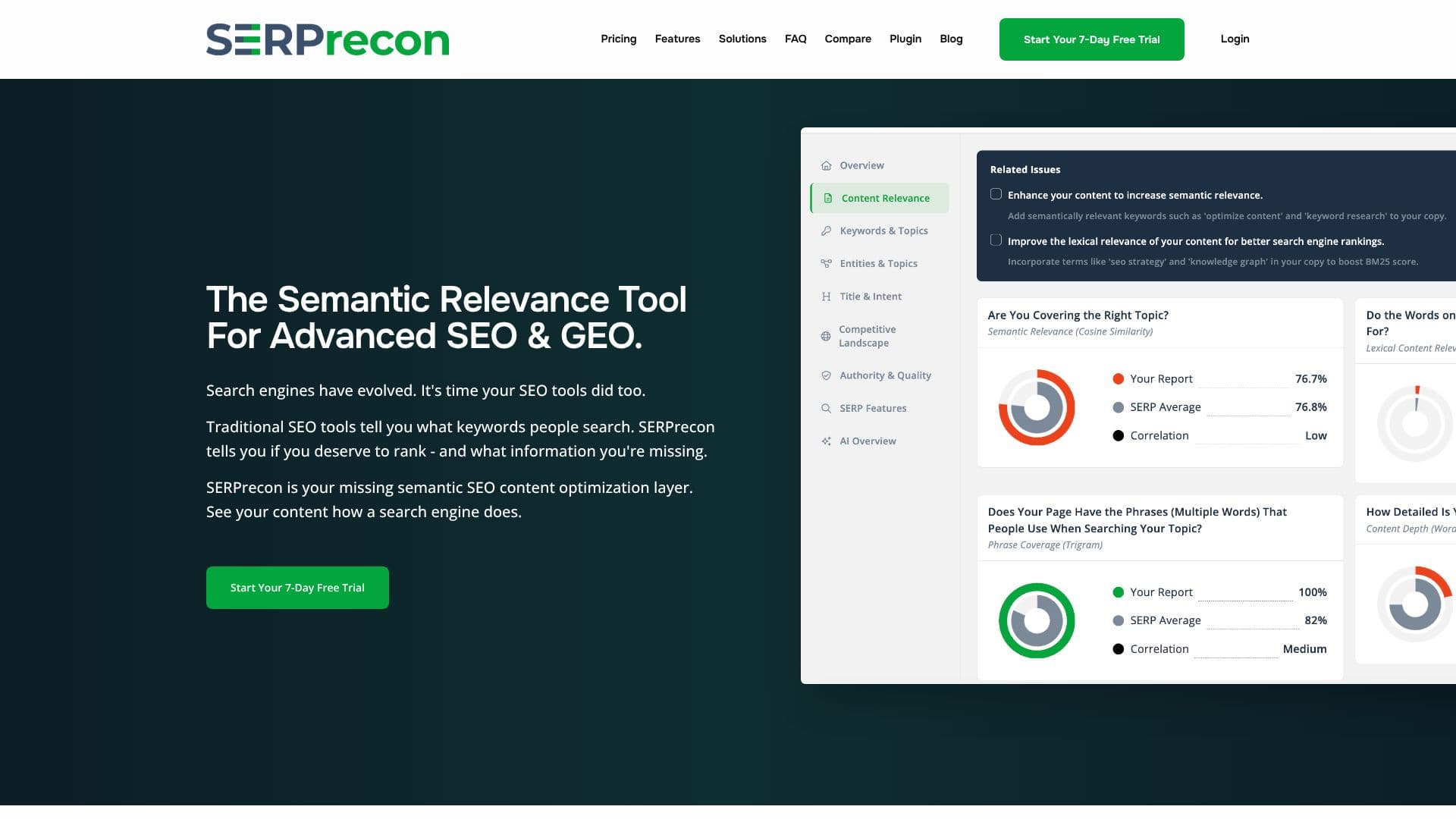Click the 'Medium' correlation value

pyautogui.click(x=1304, y=649)
